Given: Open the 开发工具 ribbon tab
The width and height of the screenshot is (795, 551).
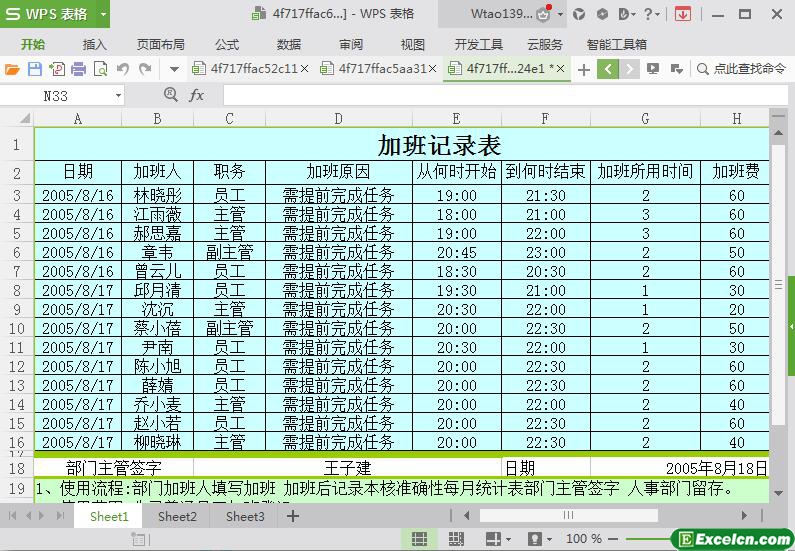Looking at the screenshot, I should tap(479, 45).
